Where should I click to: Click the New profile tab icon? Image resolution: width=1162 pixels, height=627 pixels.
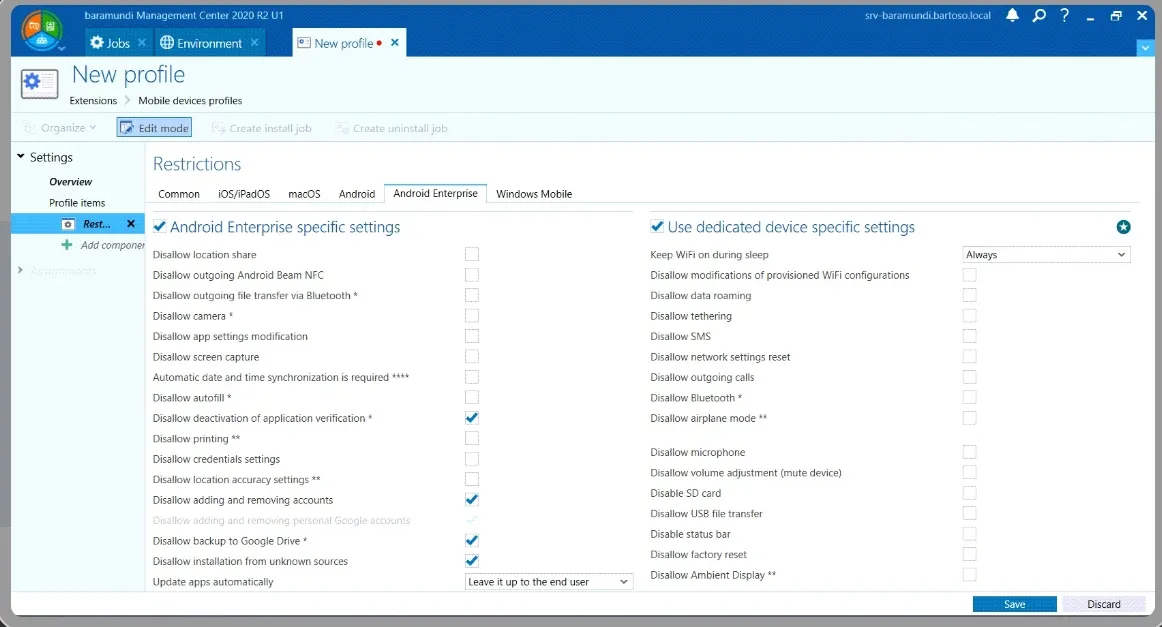[x=303, y=43]
